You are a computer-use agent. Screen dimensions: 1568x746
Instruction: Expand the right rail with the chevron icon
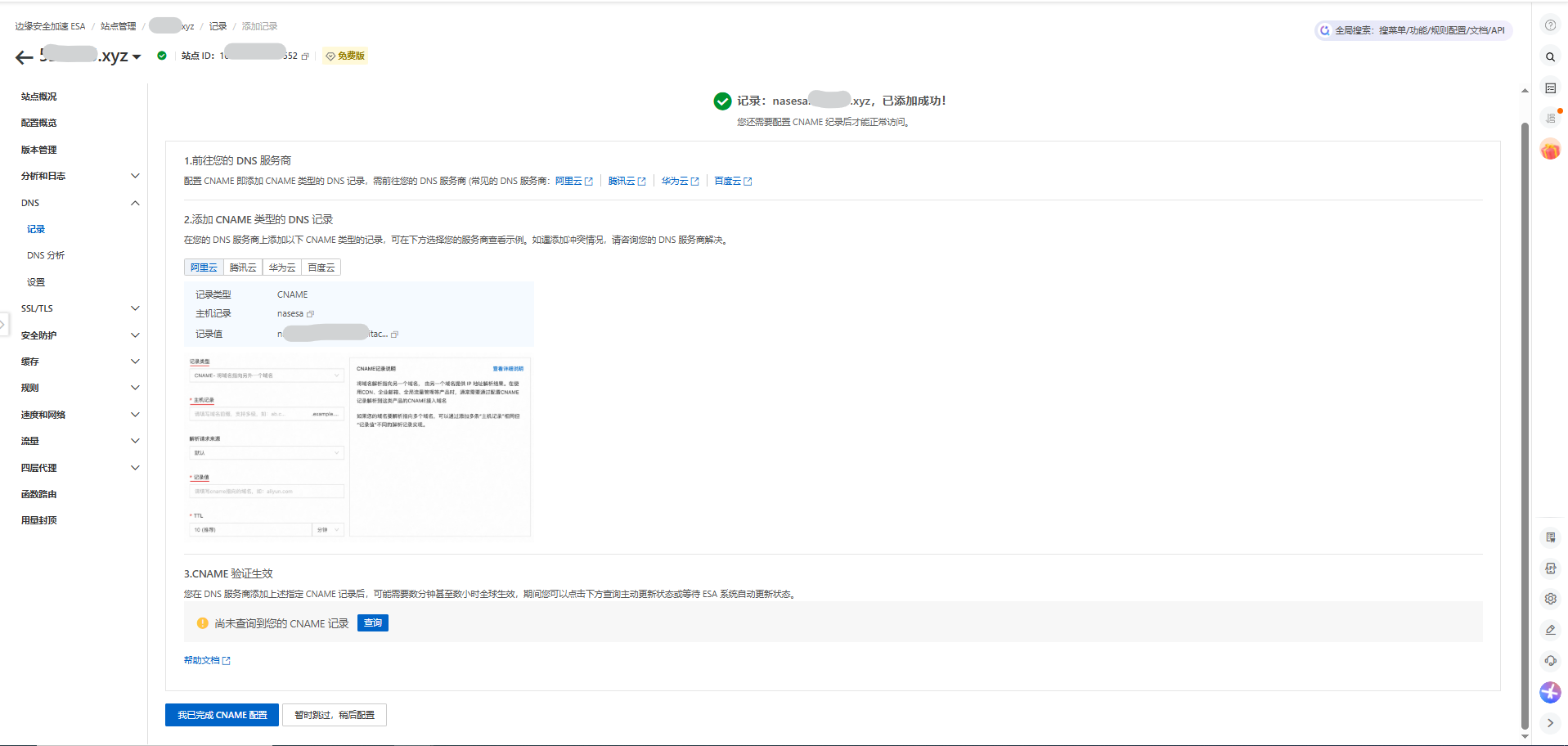[x=1550, y=723]
